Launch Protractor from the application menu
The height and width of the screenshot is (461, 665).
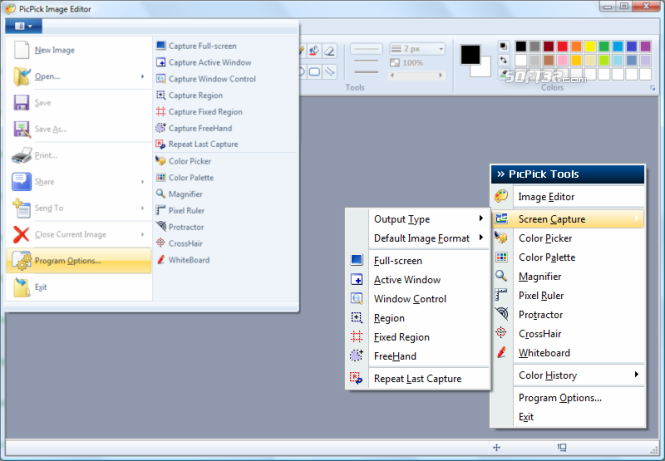pos(225,227)
